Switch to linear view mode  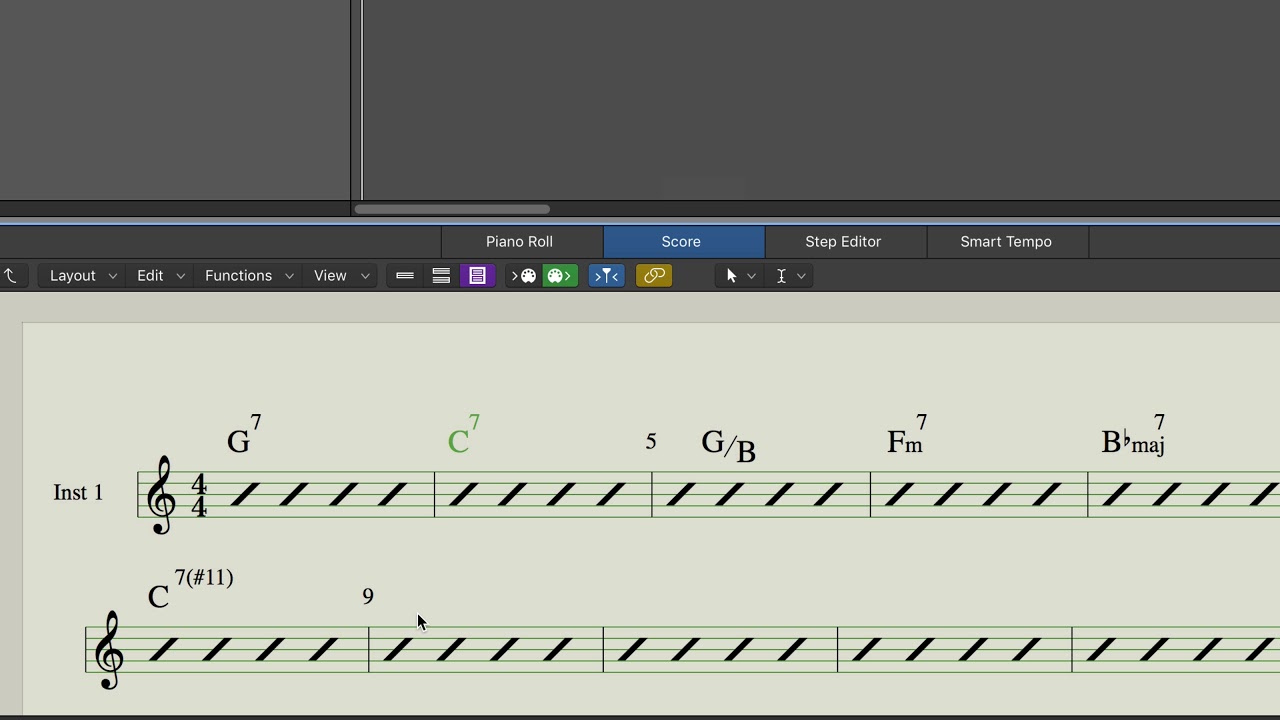click(405, 276)
